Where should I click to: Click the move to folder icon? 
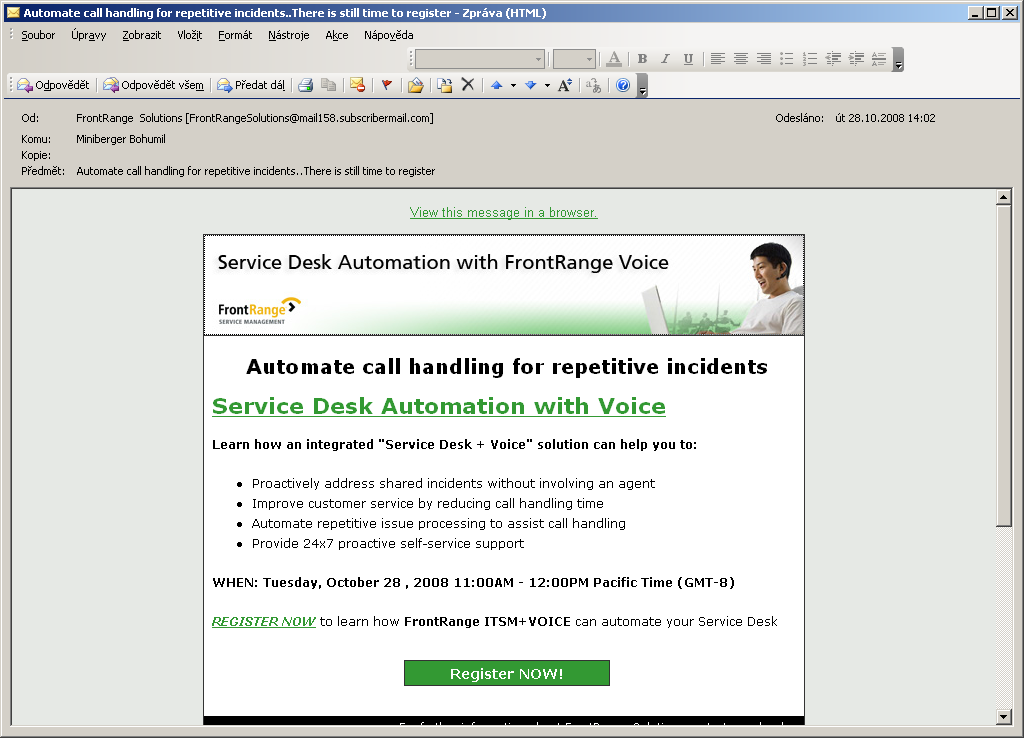pos(445,85)
